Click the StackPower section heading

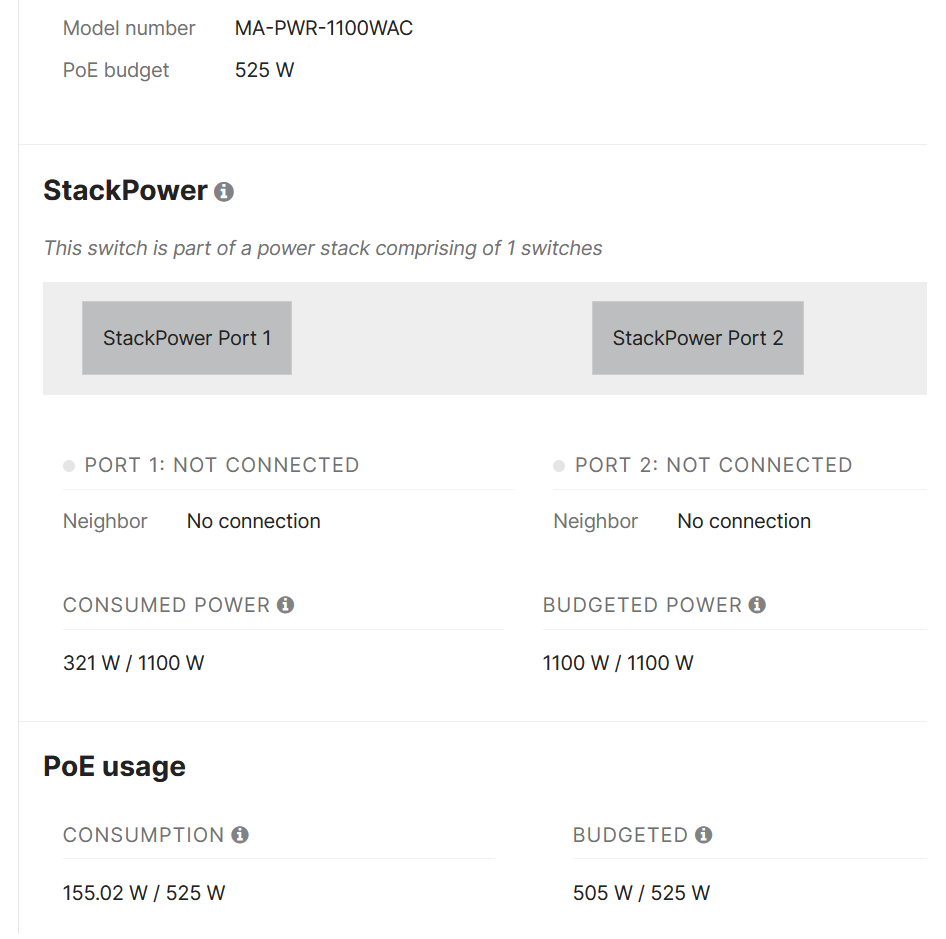coord(125,191)
